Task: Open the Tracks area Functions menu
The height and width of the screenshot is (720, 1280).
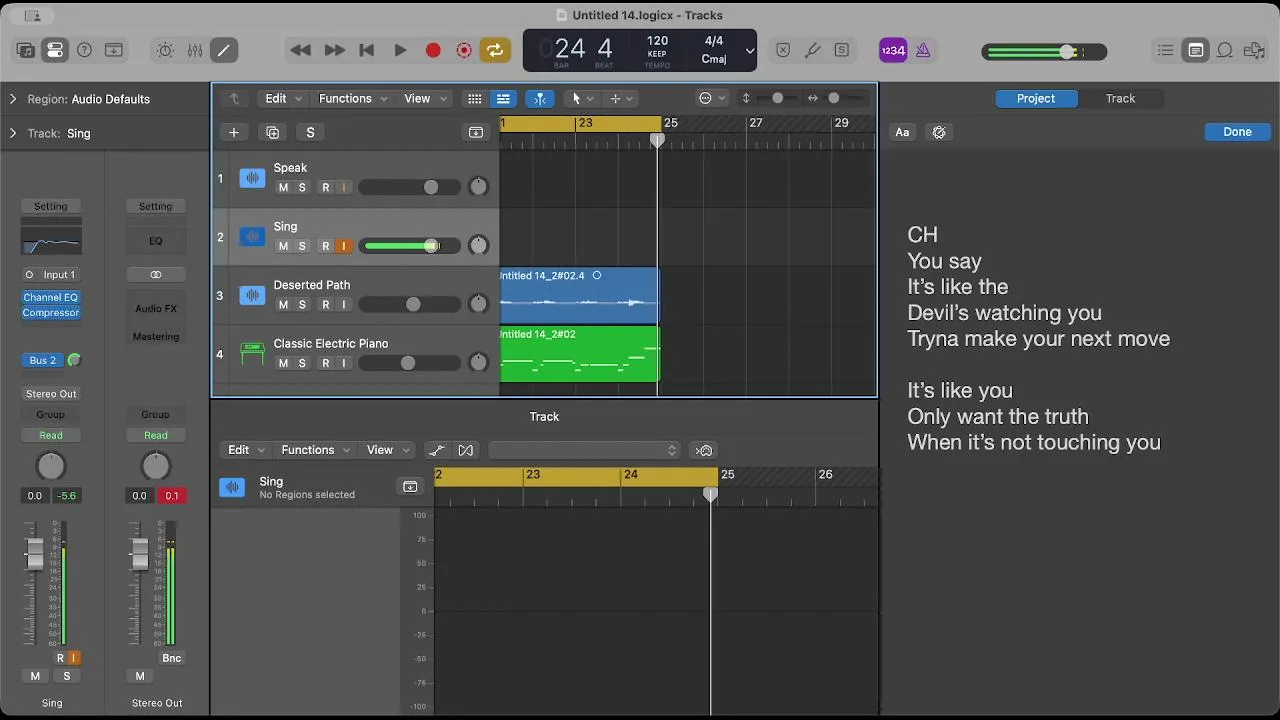Action: 353,98
